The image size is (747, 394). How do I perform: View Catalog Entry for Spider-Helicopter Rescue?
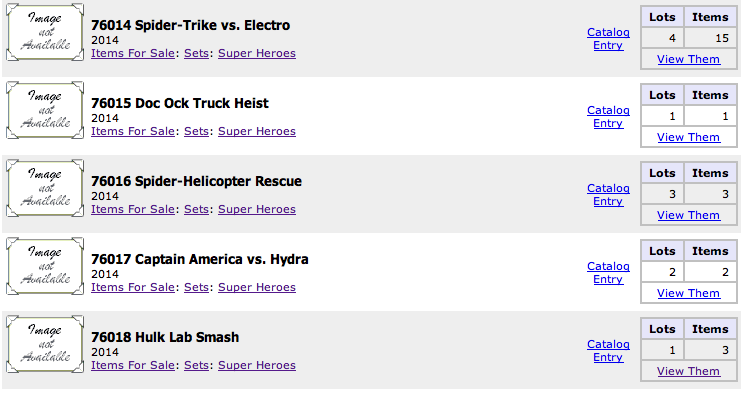608,194
